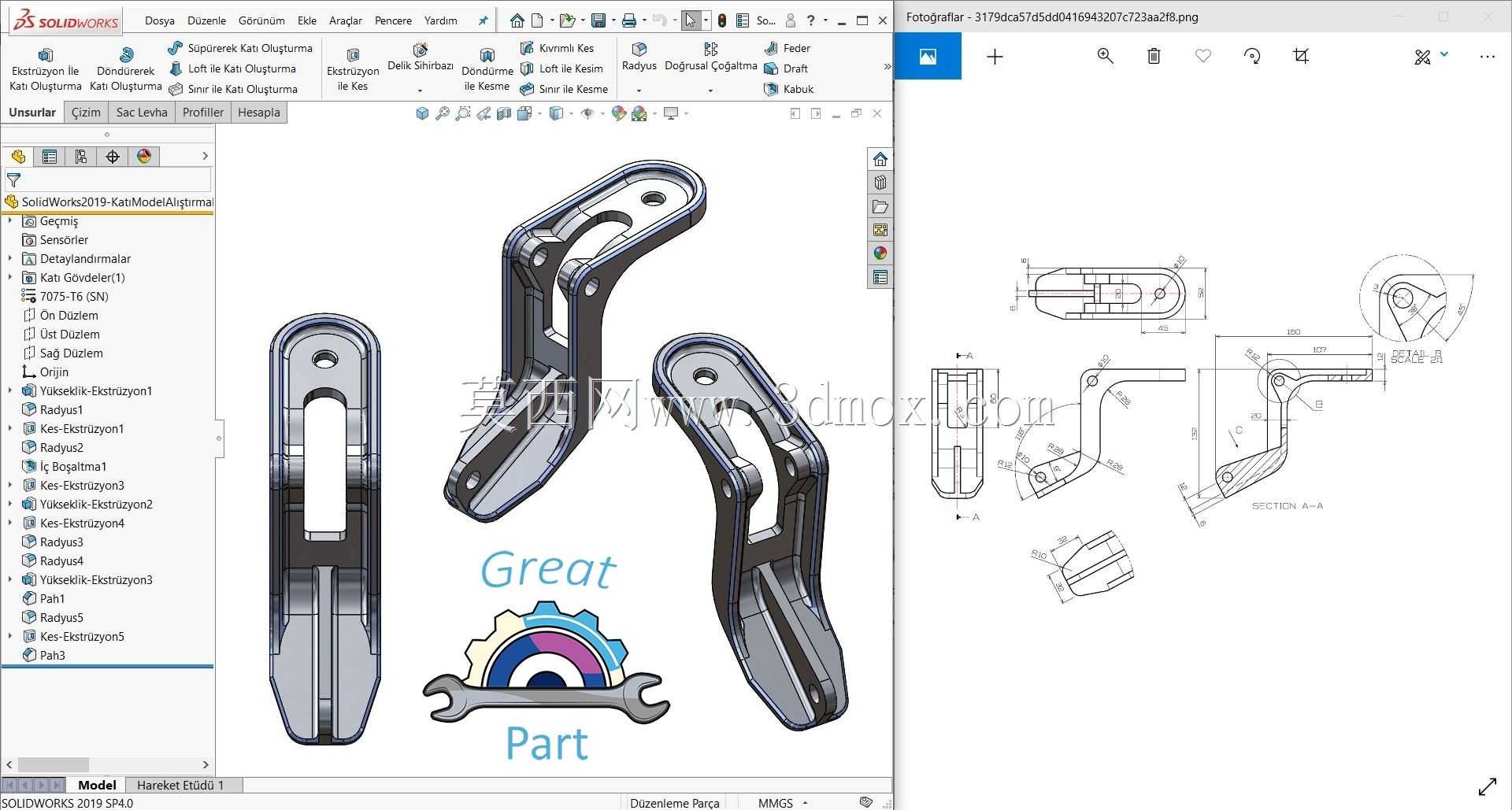Open the Ekstrüzyon ile Kes tool
Image resolution: width=1512 pixels, height=810 pixels.
(353, 69)
